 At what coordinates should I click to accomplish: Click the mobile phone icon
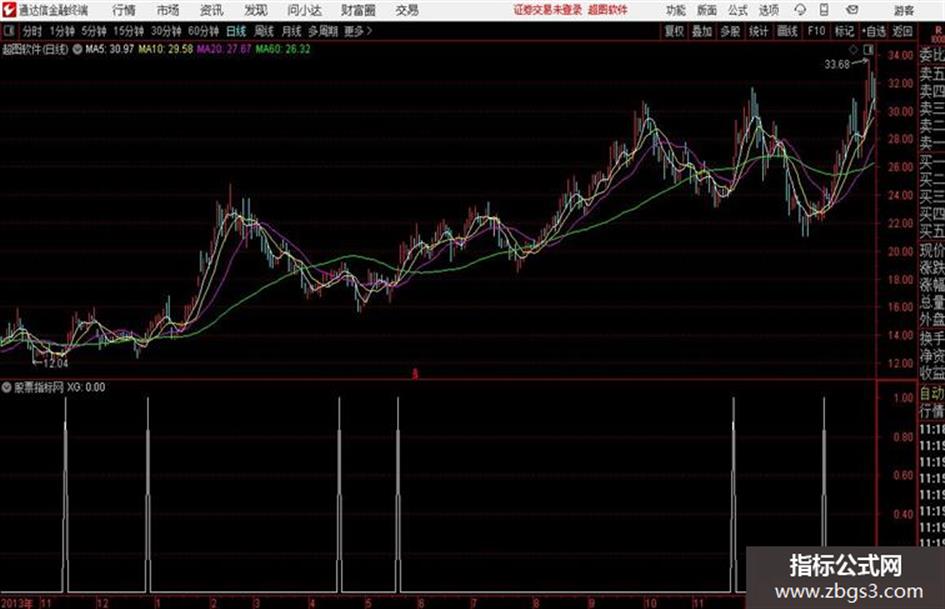click(824, 10)
